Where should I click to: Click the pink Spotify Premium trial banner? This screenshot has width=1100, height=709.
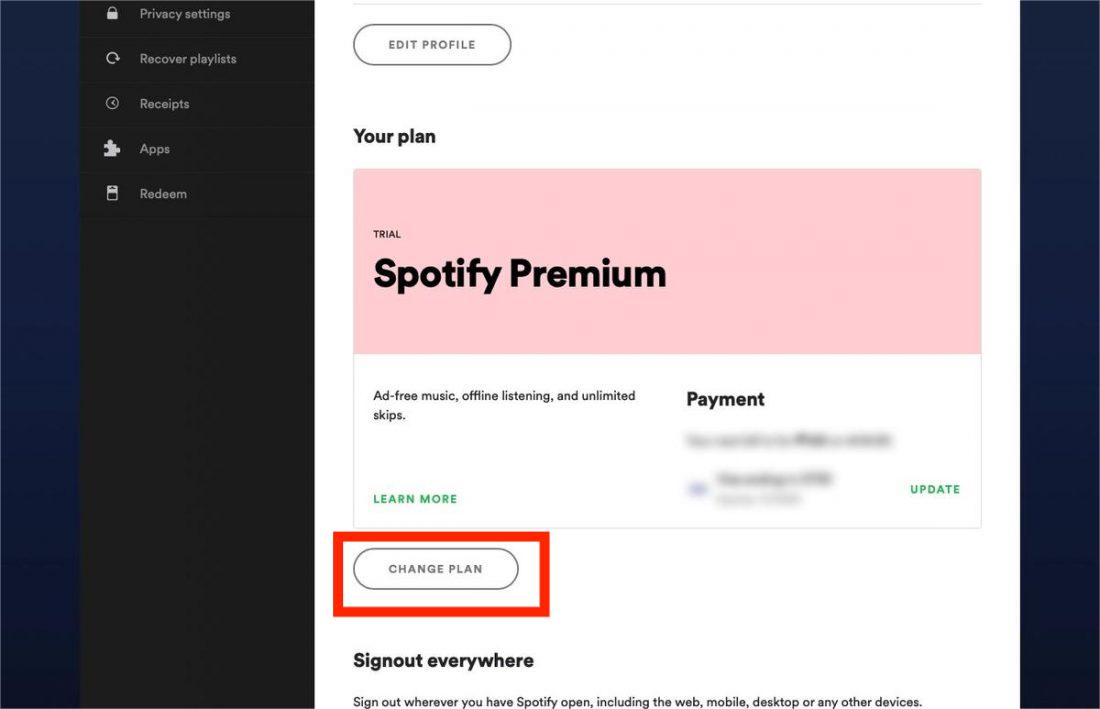667,261
